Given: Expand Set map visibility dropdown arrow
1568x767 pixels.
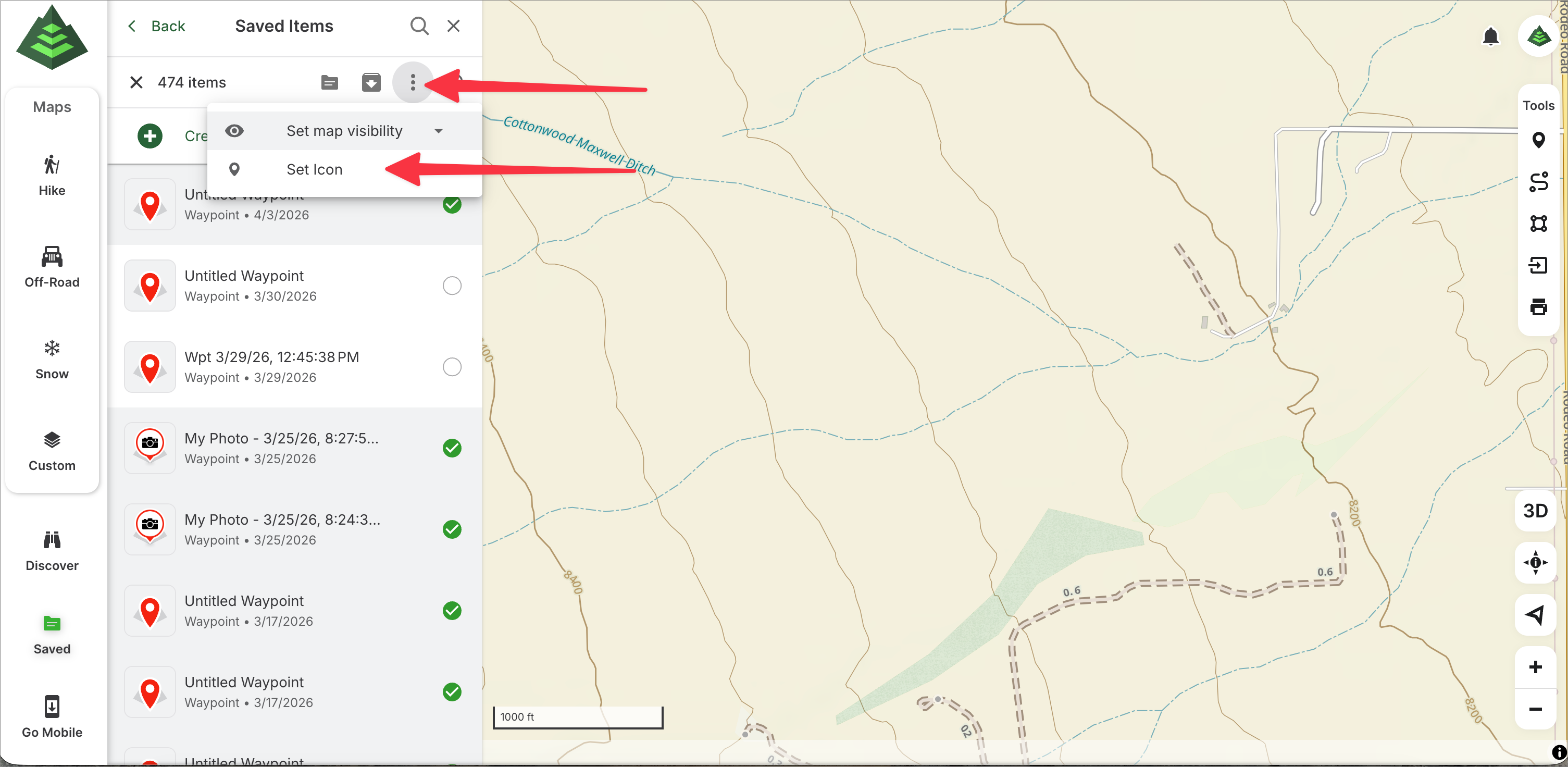Looking at the screenshot, I should click(438, 131).
